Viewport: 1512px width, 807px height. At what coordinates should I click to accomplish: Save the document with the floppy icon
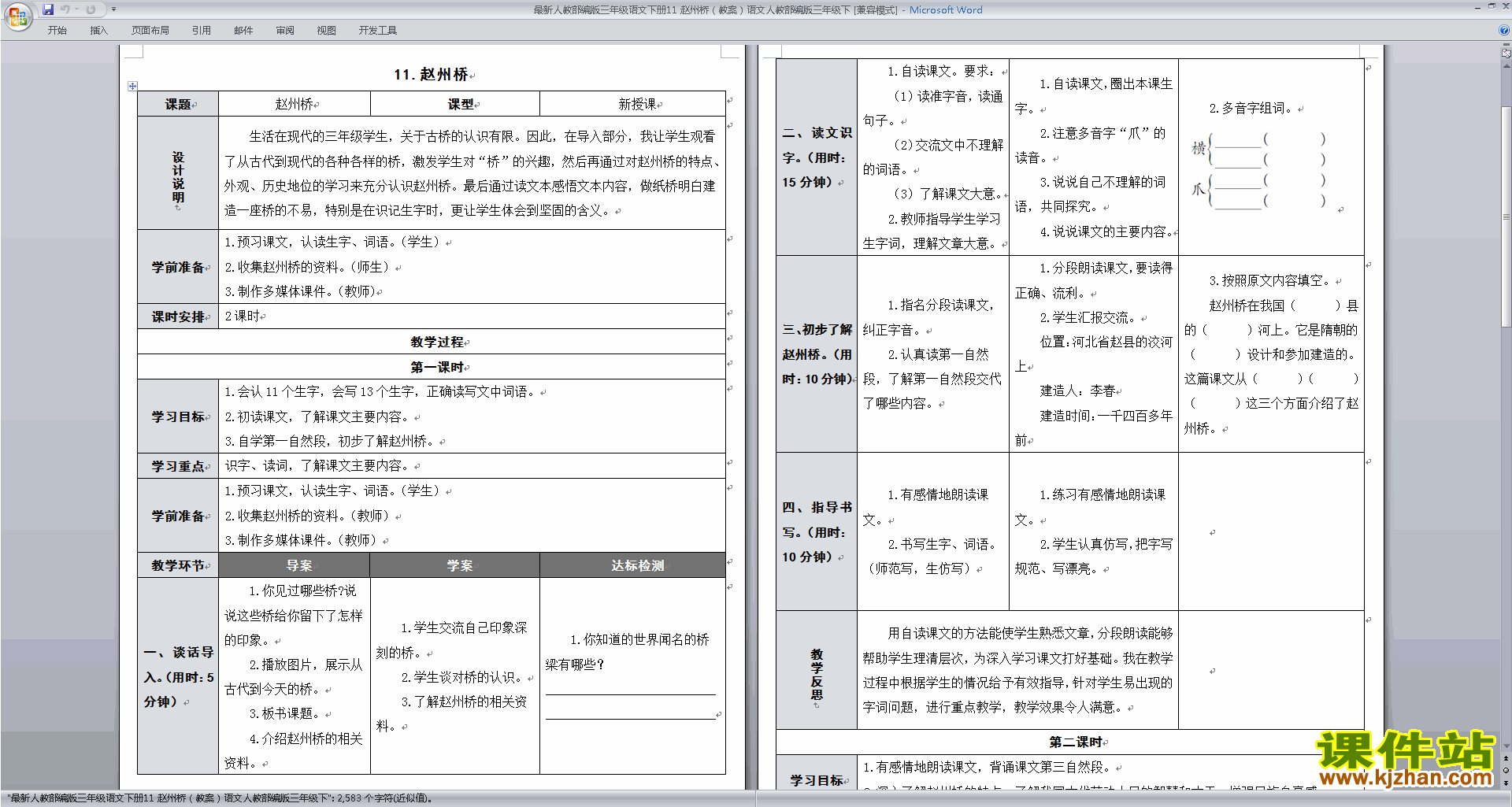(x=47, y=9)
